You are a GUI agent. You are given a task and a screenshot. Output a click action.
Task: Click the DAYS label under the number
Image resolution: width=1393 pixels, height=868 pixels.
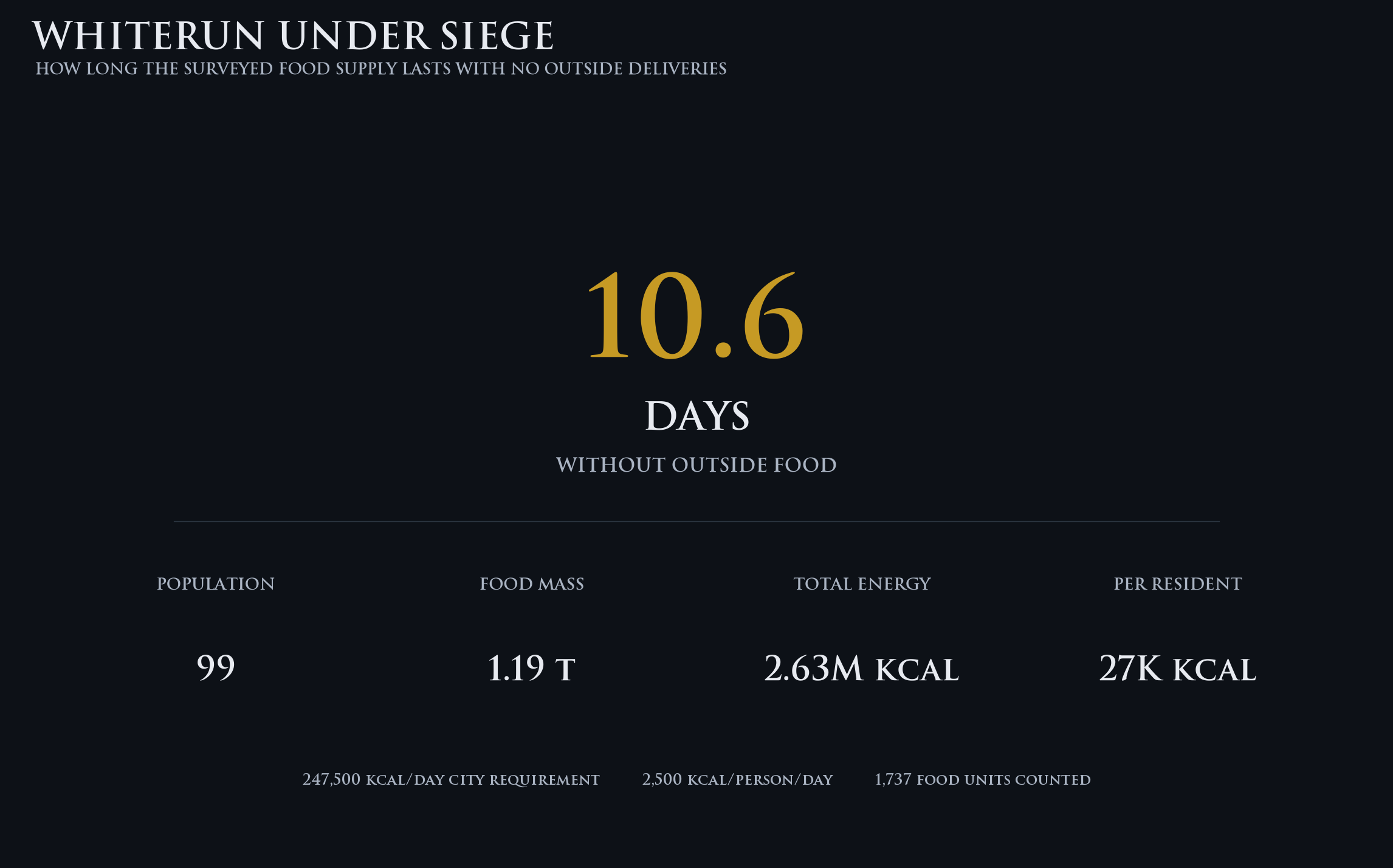click(x=696, y=416)
